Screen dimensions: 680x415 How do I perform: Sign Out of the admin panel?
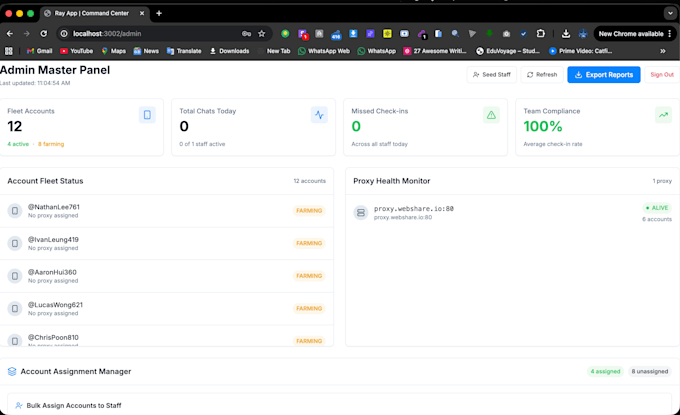pyautogui.click(x=662, y=75)
